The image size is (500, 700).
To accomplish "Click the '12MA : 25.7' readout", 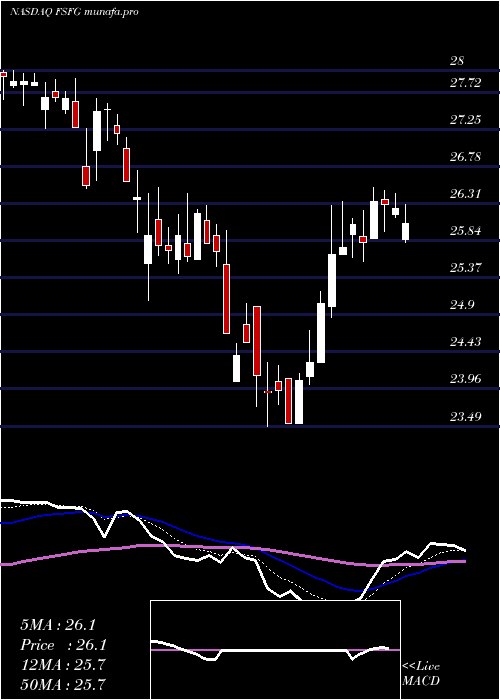I will (62, 665).
